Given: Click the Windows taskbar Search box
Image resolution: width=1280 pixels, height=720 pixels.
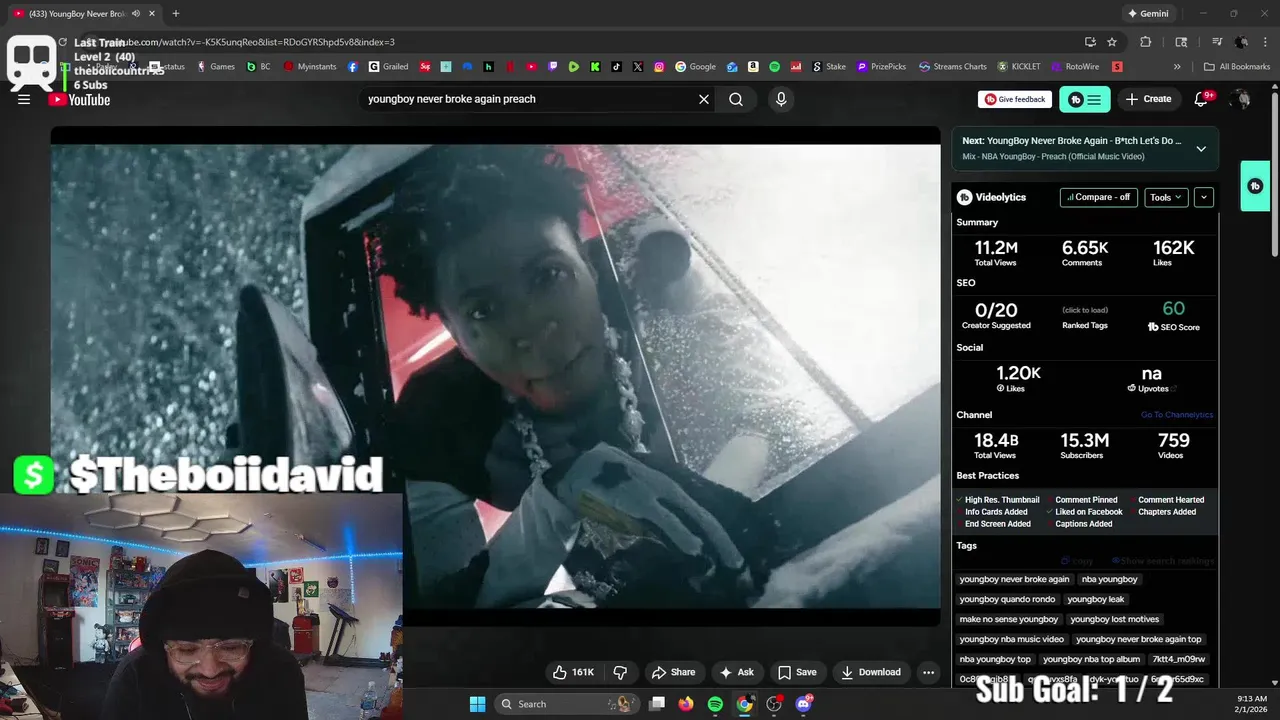Looking at the screenshot, I should click(x=566, y=704).
